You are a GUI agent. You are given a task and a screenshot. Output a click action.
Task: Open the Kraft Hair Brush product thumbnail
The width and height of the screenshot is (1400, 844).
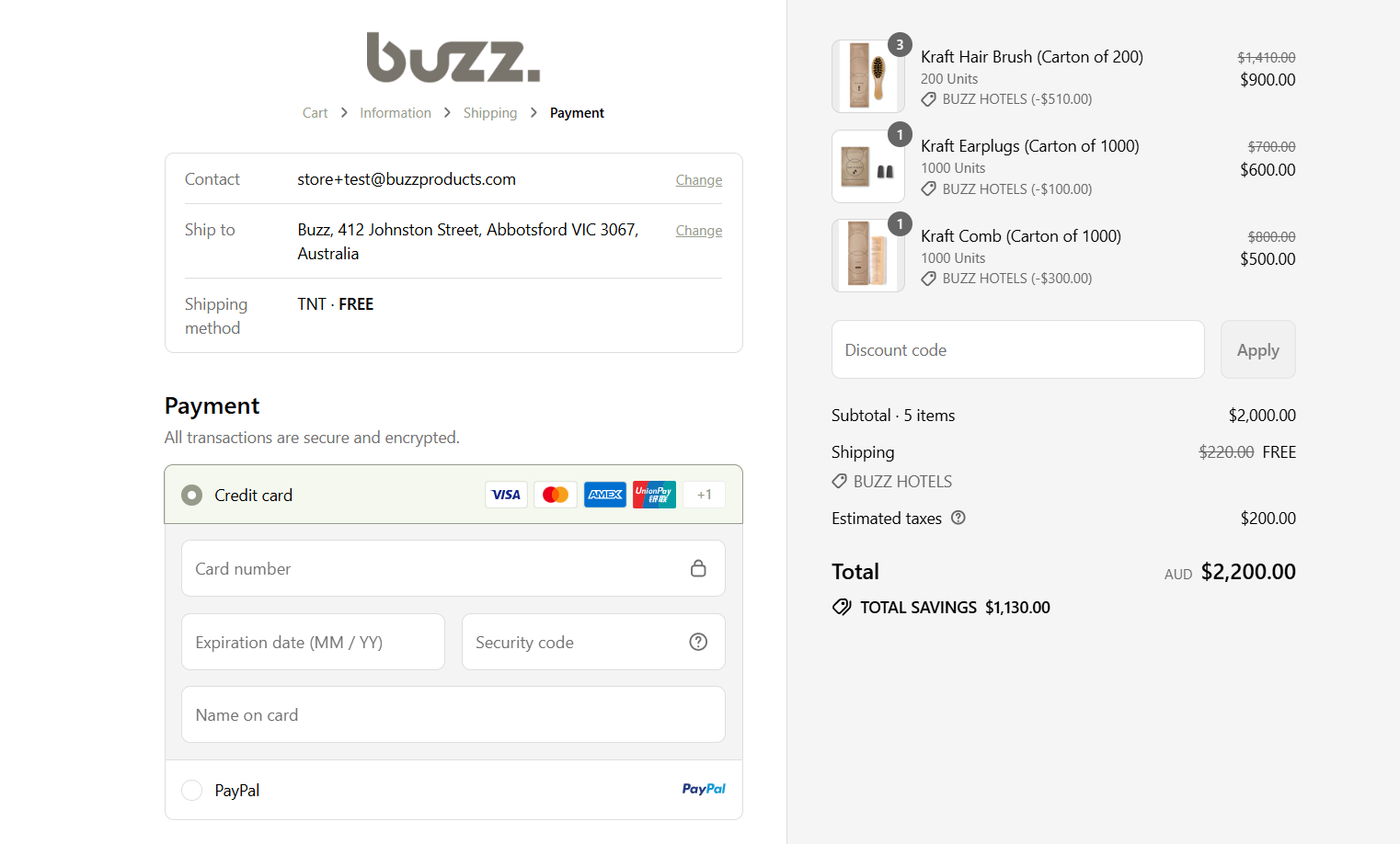pyautogui.click(x=868, y=76)
